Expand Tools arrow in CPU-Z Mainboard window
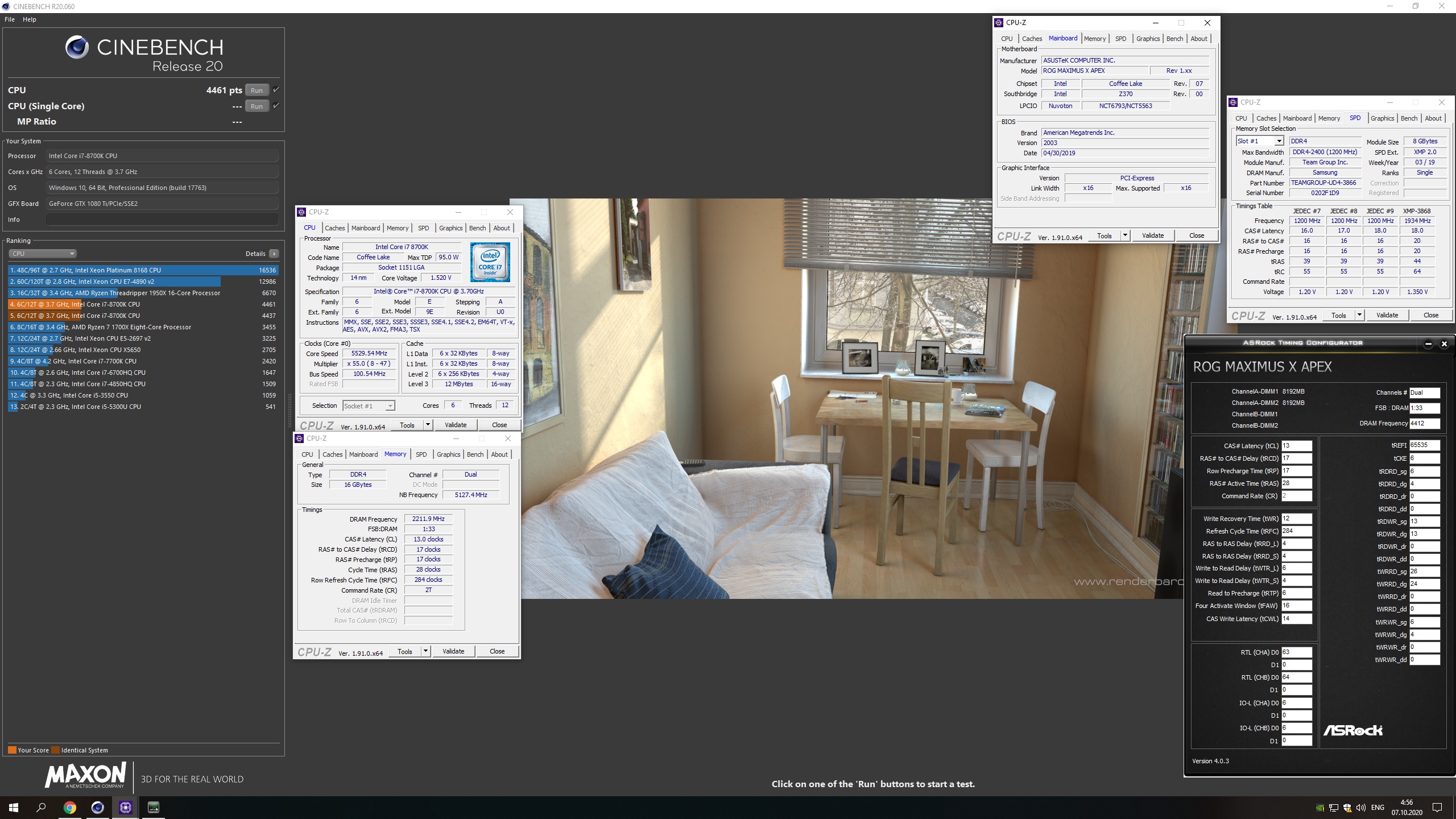The image size is (1456, 819). [x=1125, y=235]
